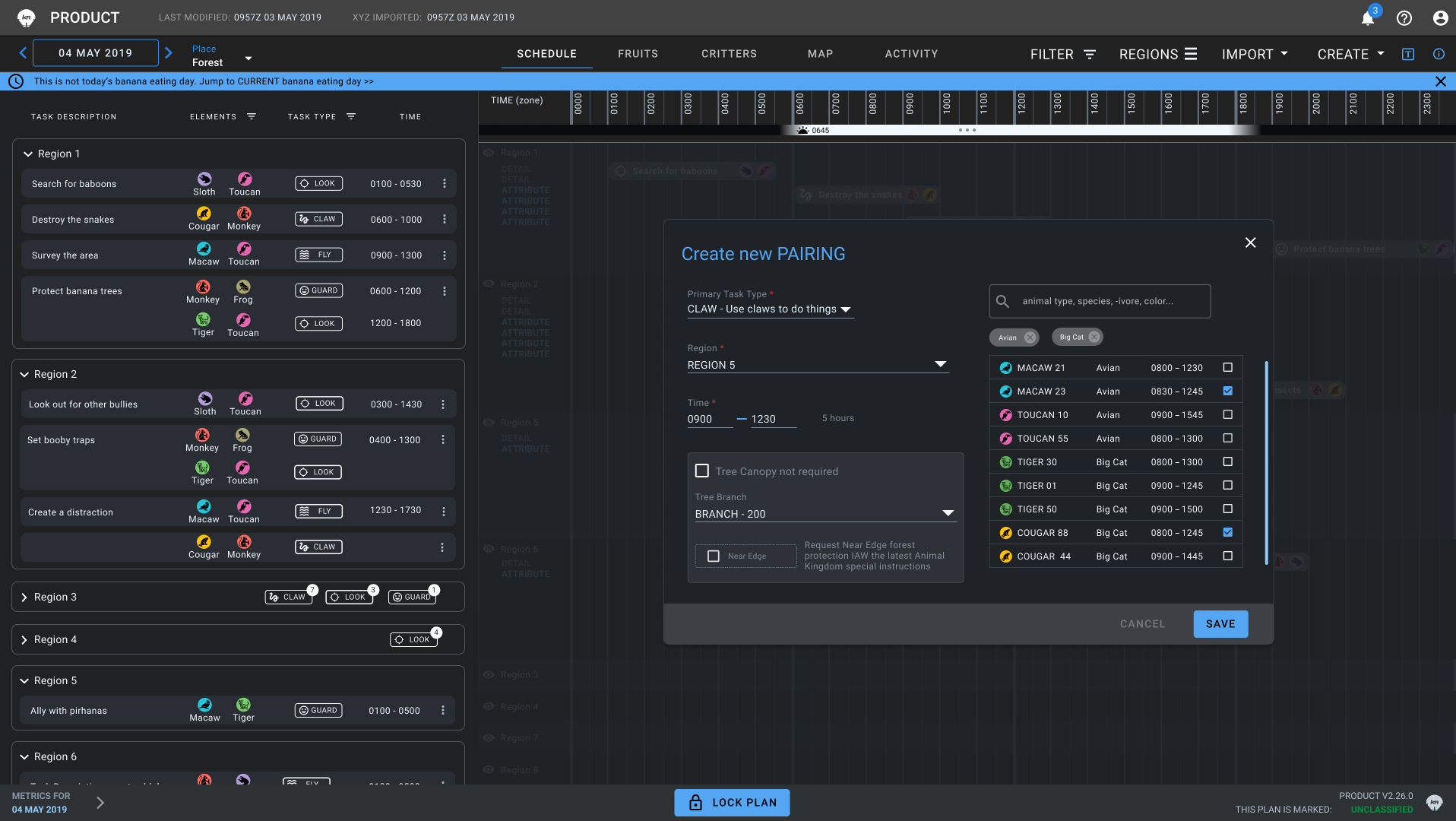
Task: Click the daylight timeline bar handle dots
Action: pos(967,130)
